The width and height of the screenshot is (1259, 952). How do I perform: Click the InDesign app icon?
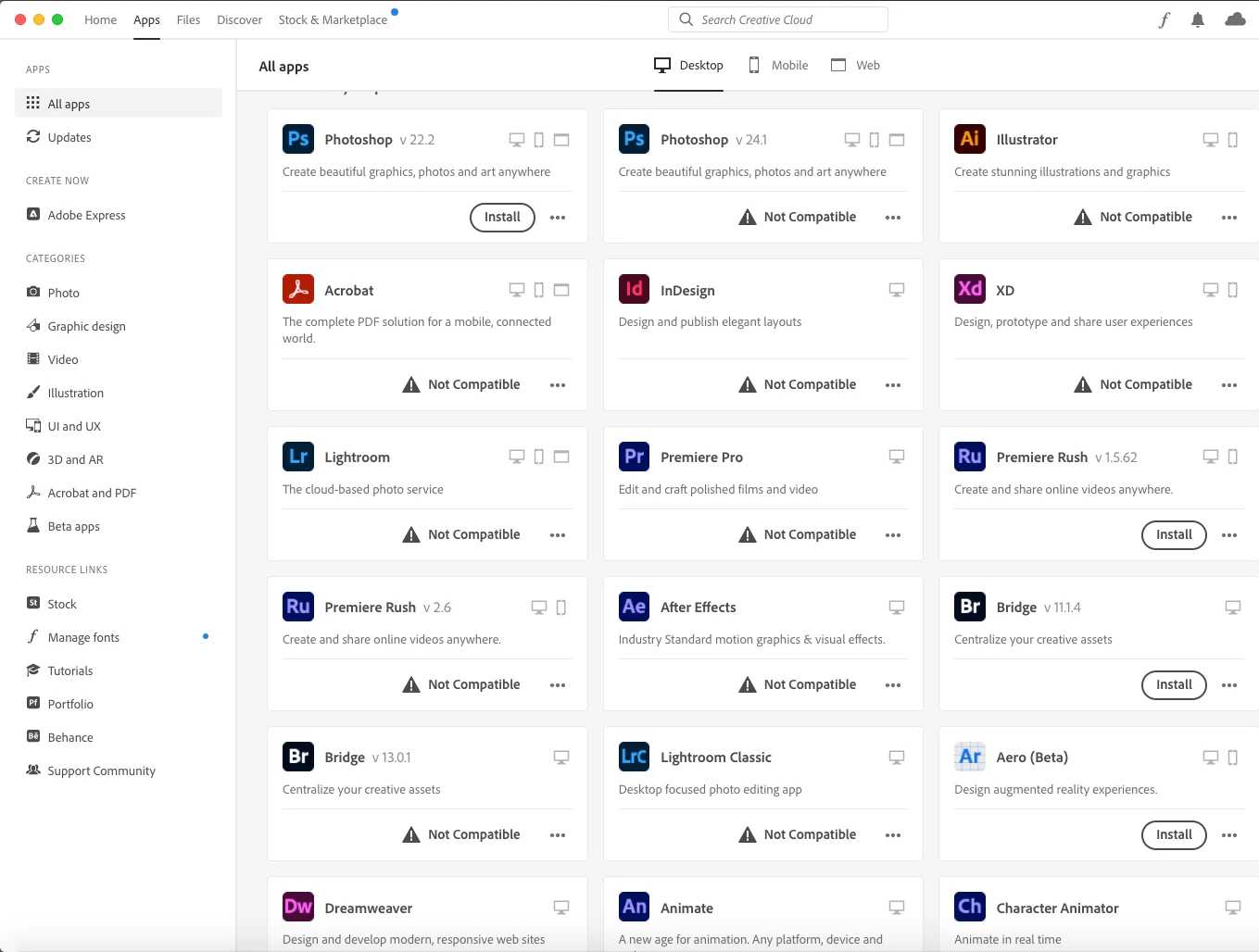(x=635, y=289)
